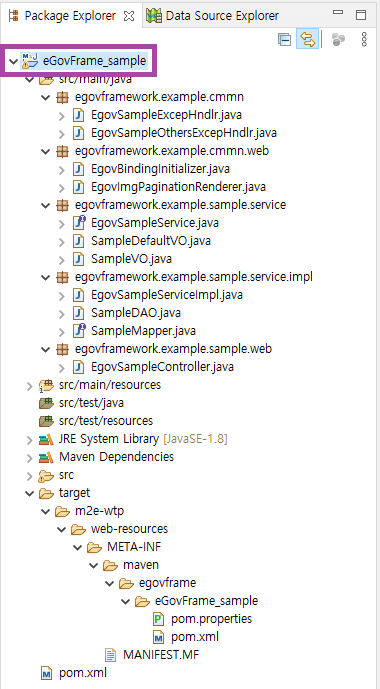Click src/test/resources source folder icon
Image resolution: width=380 pixels, height=689 pixels.
[46, 421]
